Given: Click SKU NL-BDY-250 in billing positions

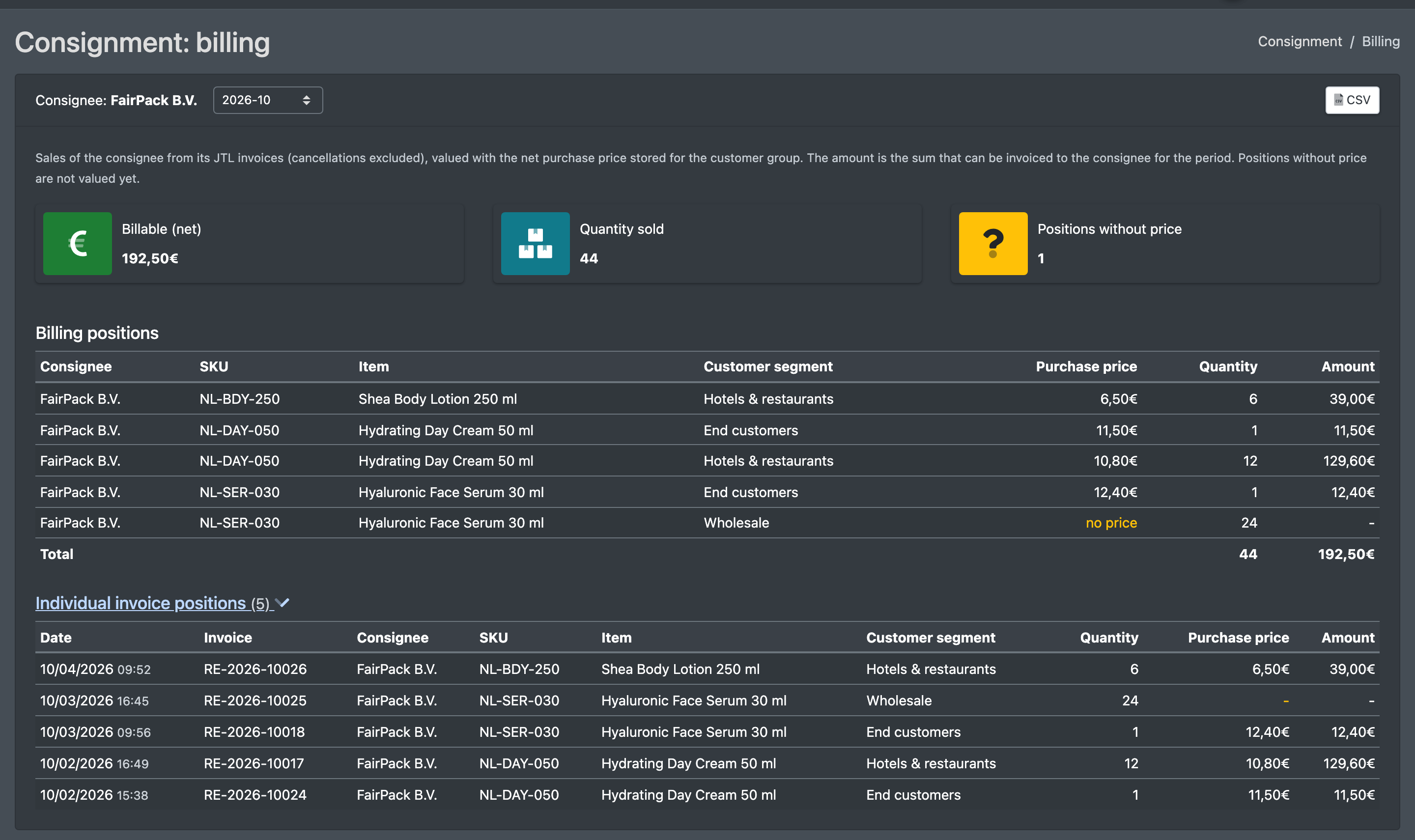Looking at the screenshot, I should pyautogui.click(x=239, y=399).
